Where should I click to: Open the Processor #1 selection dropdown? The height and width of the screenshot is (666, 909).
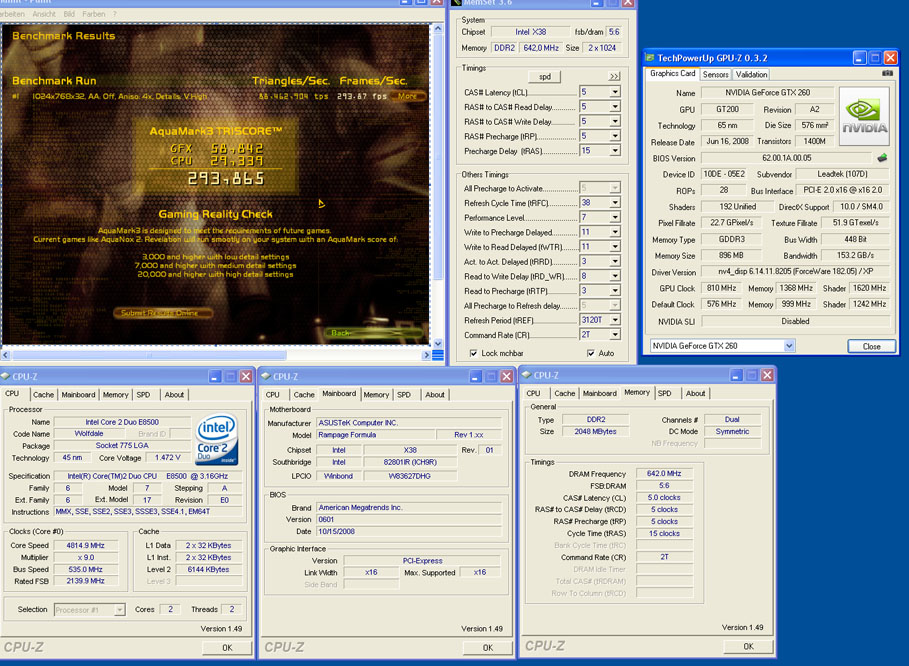tap(119, 610)
